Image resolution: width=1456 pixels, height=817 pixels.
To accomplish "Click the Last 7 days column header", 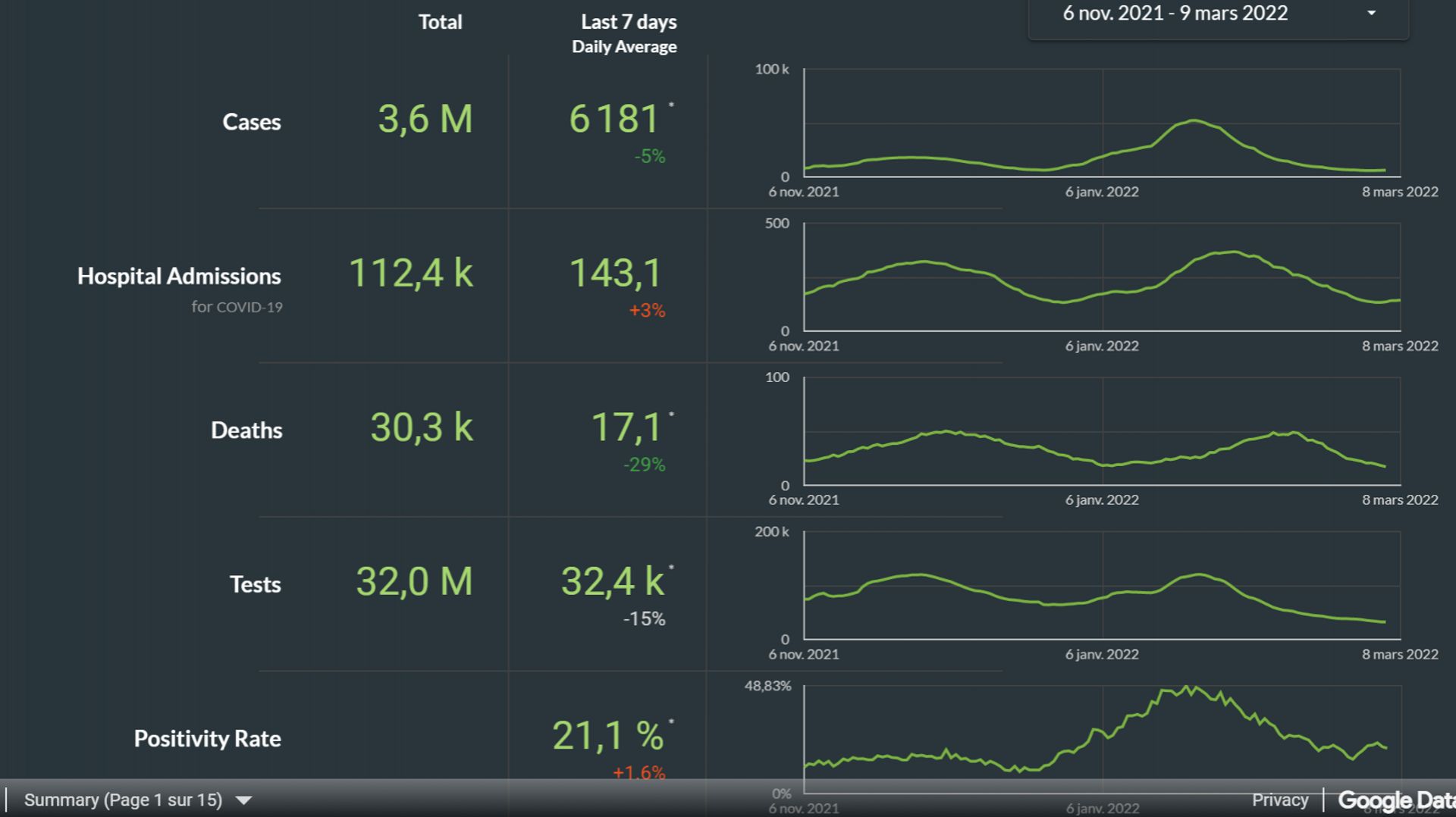I will pyautogui.click(x=629, y=22).
